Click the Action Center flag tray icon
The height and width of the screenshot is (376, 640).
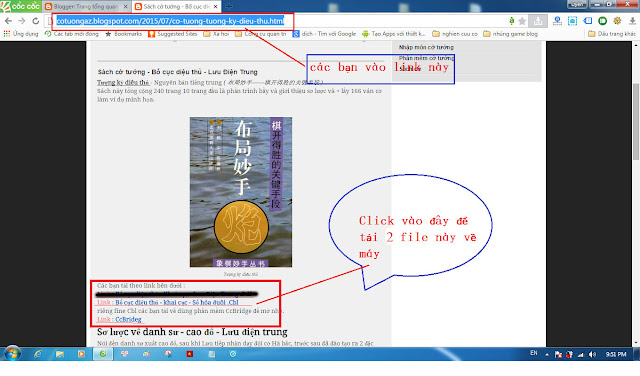point(558,354)
